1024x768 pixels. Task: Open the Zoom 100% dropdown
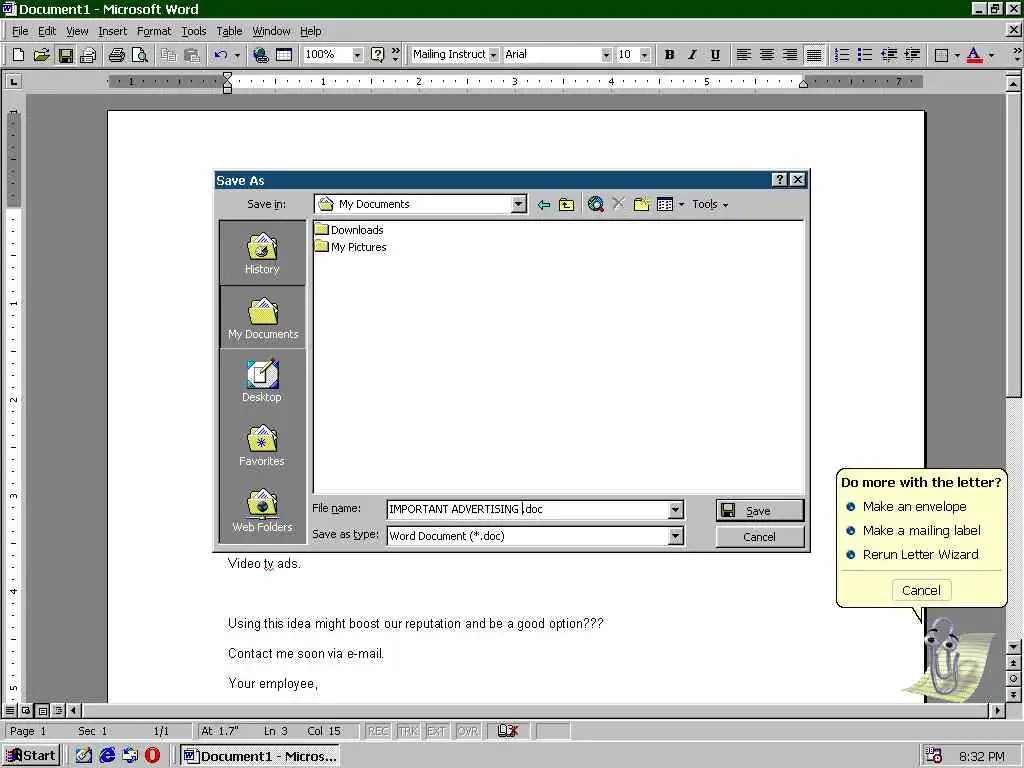coord(357,55)
